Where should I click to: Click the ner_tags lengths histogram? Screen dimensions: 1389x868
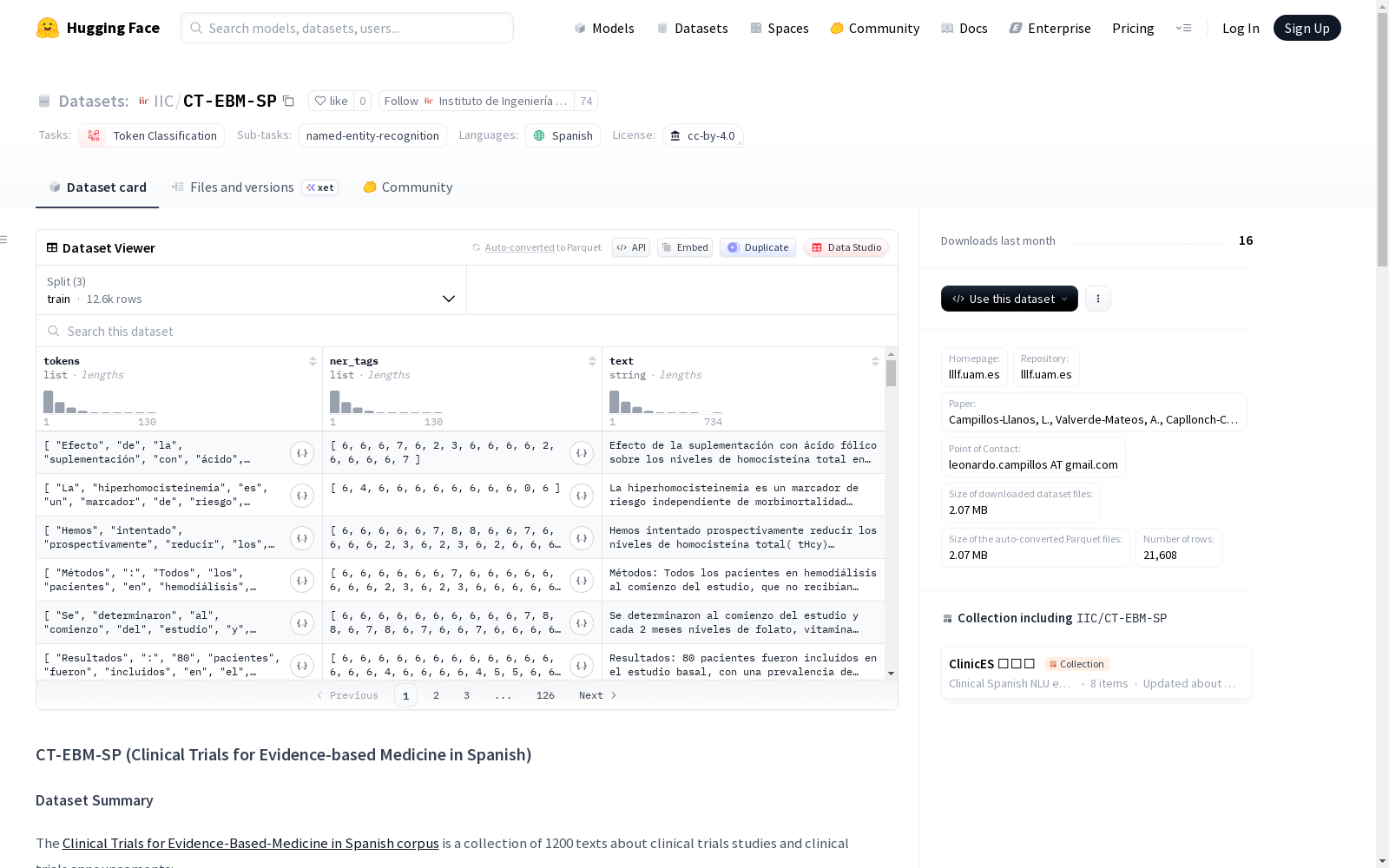pyautogui.click(x=386, y=402)
